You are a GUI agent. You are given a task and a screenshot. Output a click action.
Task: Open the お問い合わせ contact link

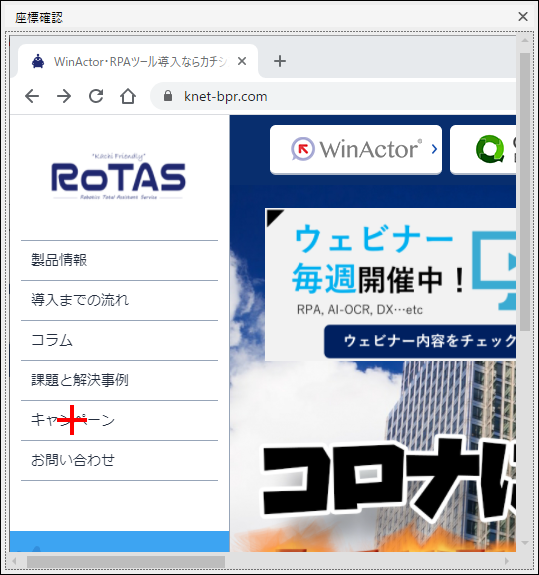coord(120,460)
